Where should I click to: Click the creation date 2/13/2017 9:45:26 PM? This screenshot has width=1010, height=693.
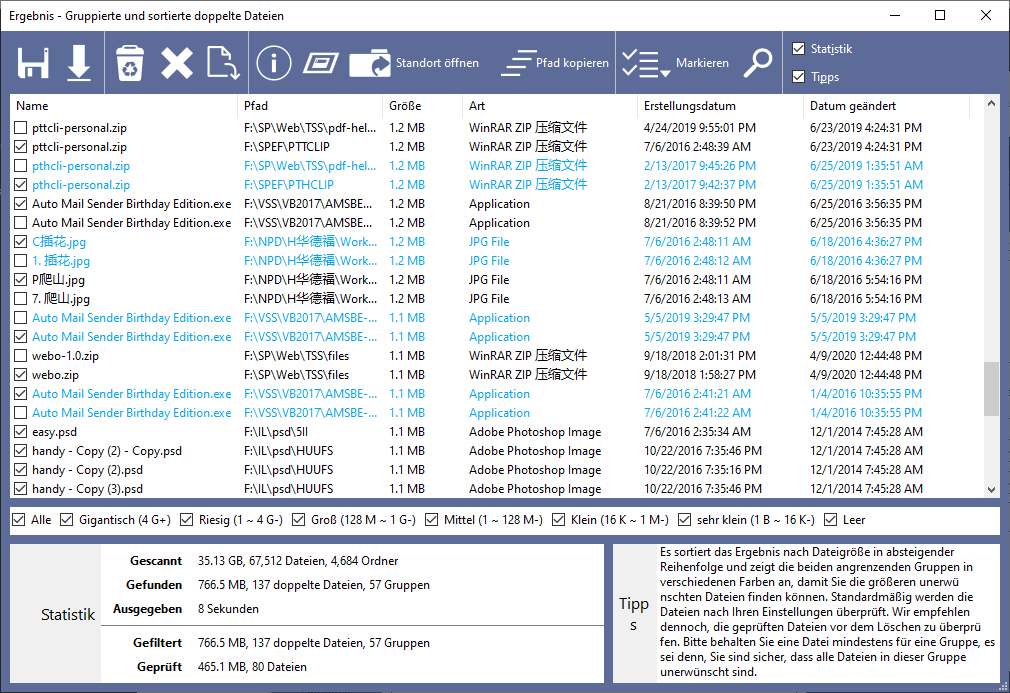point(700,166)
